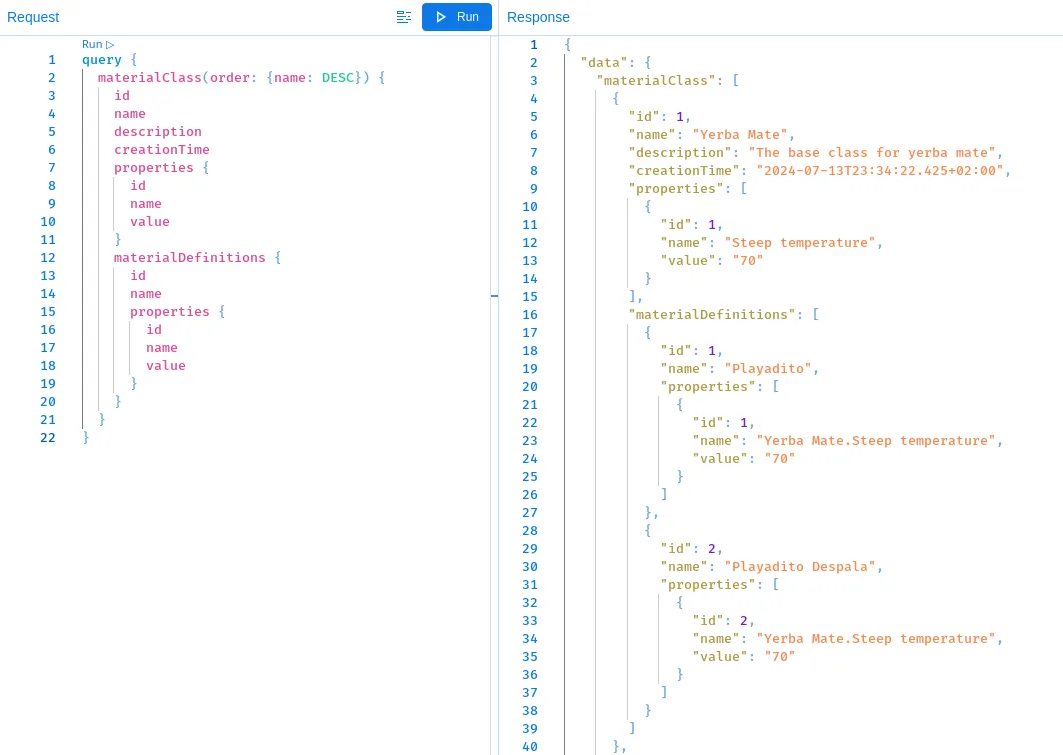The width and height of the screenshot is (1063, 755).
Task: Click the blue Run button
Action: click(x=456, y=17)
